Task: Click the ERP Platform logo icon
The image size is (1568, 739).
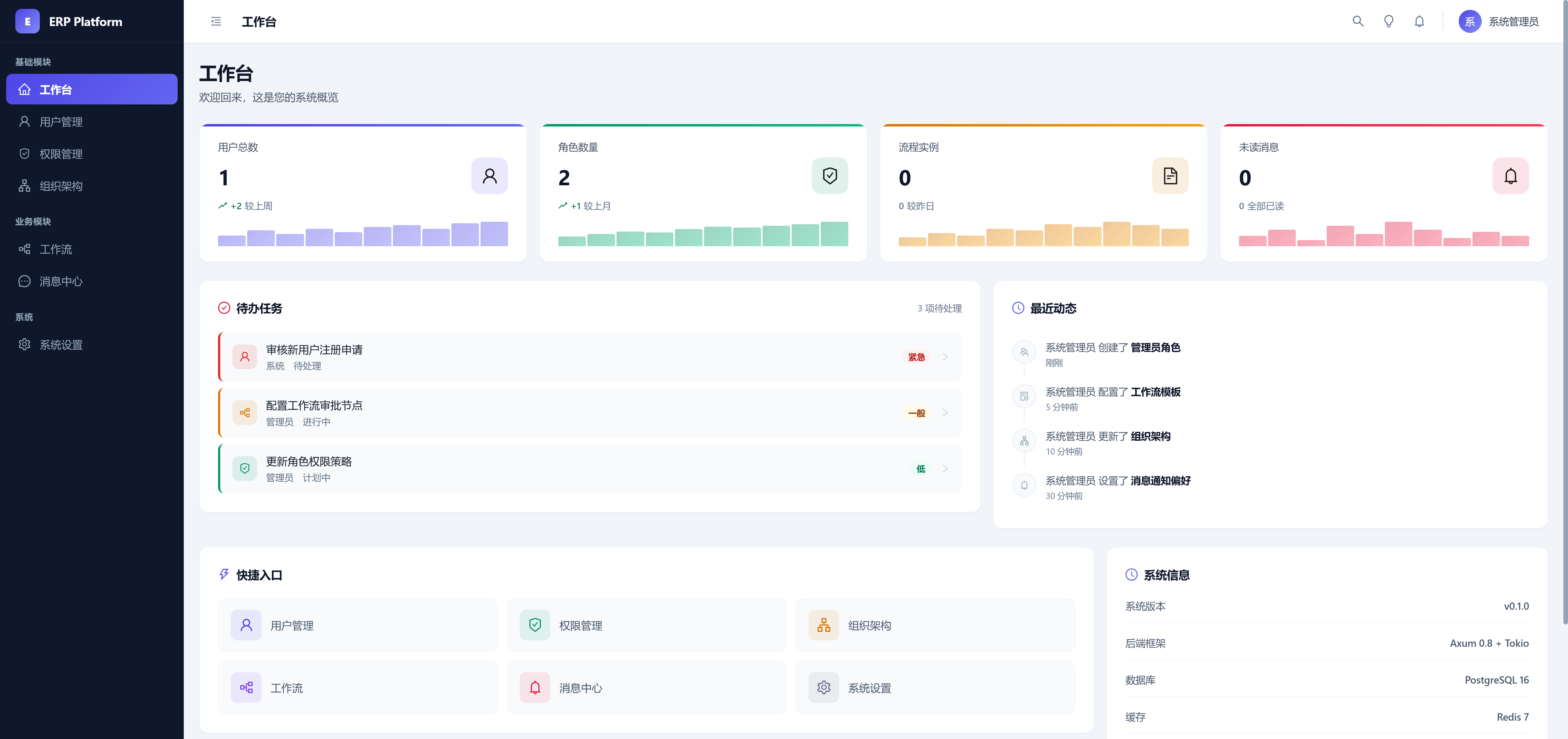Action: click(27, 21)
